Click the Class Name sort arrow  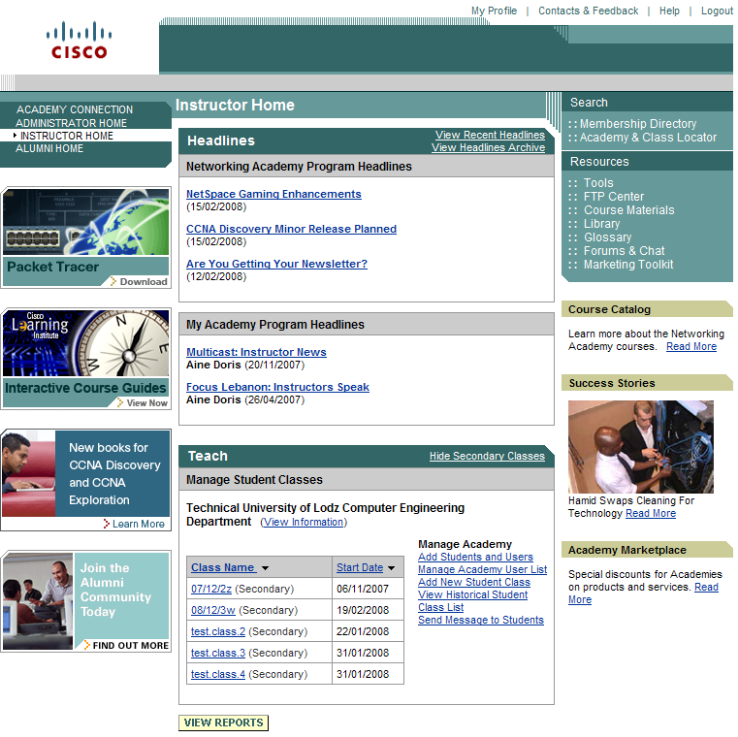[x=265, y=569]
